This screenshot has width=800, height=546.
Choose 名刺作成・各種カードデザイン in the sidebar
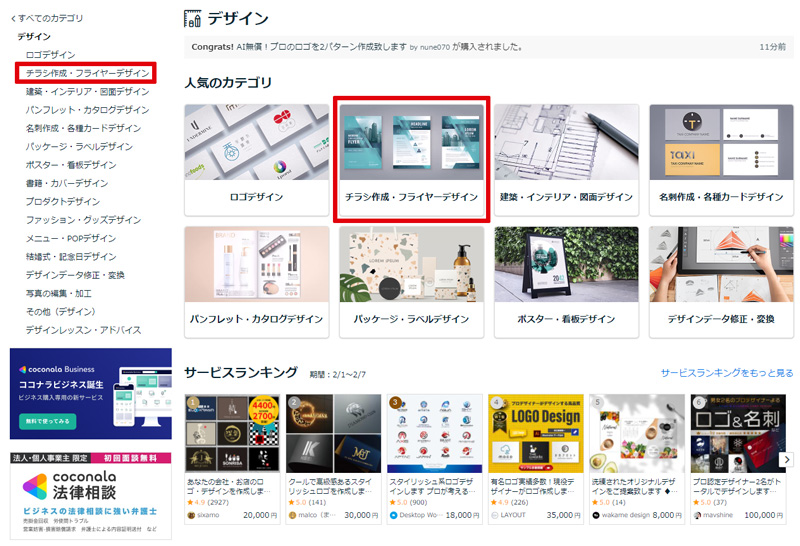83,128
